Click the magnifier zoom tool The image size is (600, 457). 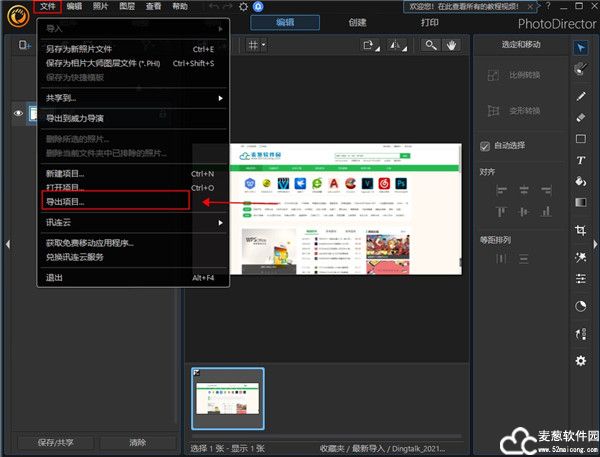(x=430, y=45)
